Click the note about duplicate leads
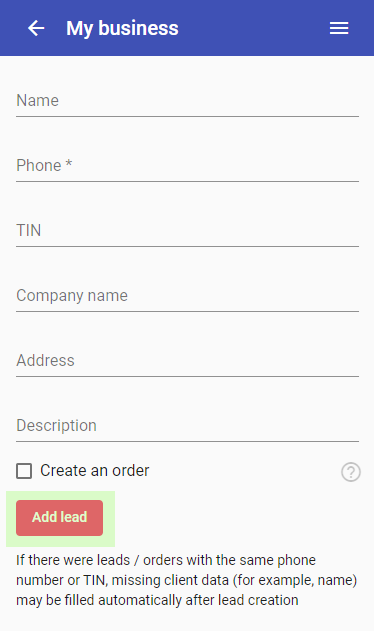 click(x=186, y=580)
